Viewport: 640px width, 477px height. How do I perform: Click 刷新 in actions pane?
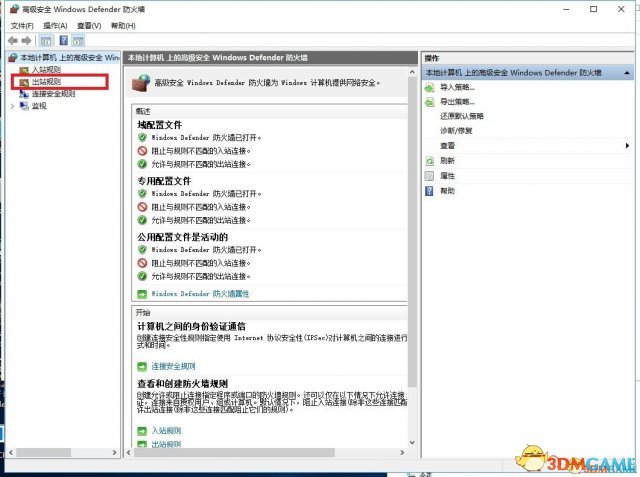coord(447,161)
